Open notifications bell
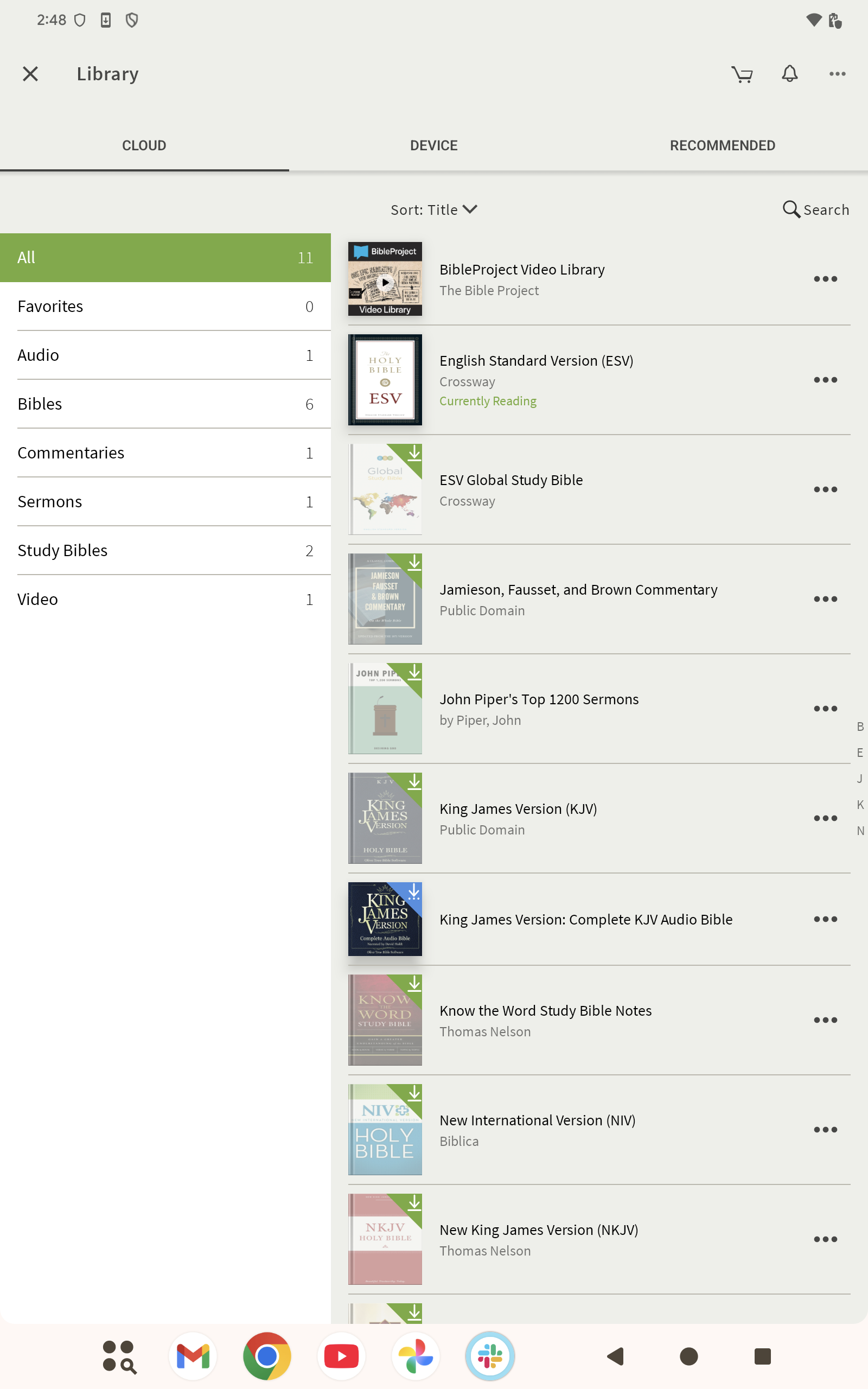This screenshot has width=868, height=1389. pos(790,74)
